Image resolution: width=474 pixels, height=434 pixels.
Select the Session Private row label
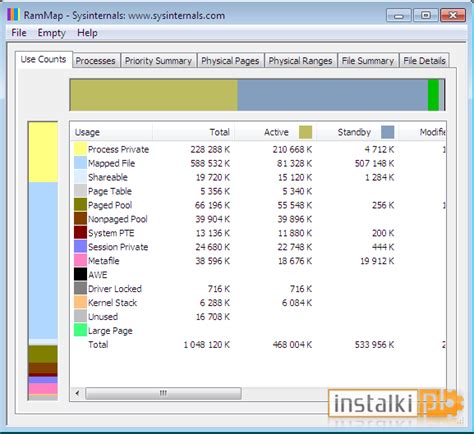[118, 247]
